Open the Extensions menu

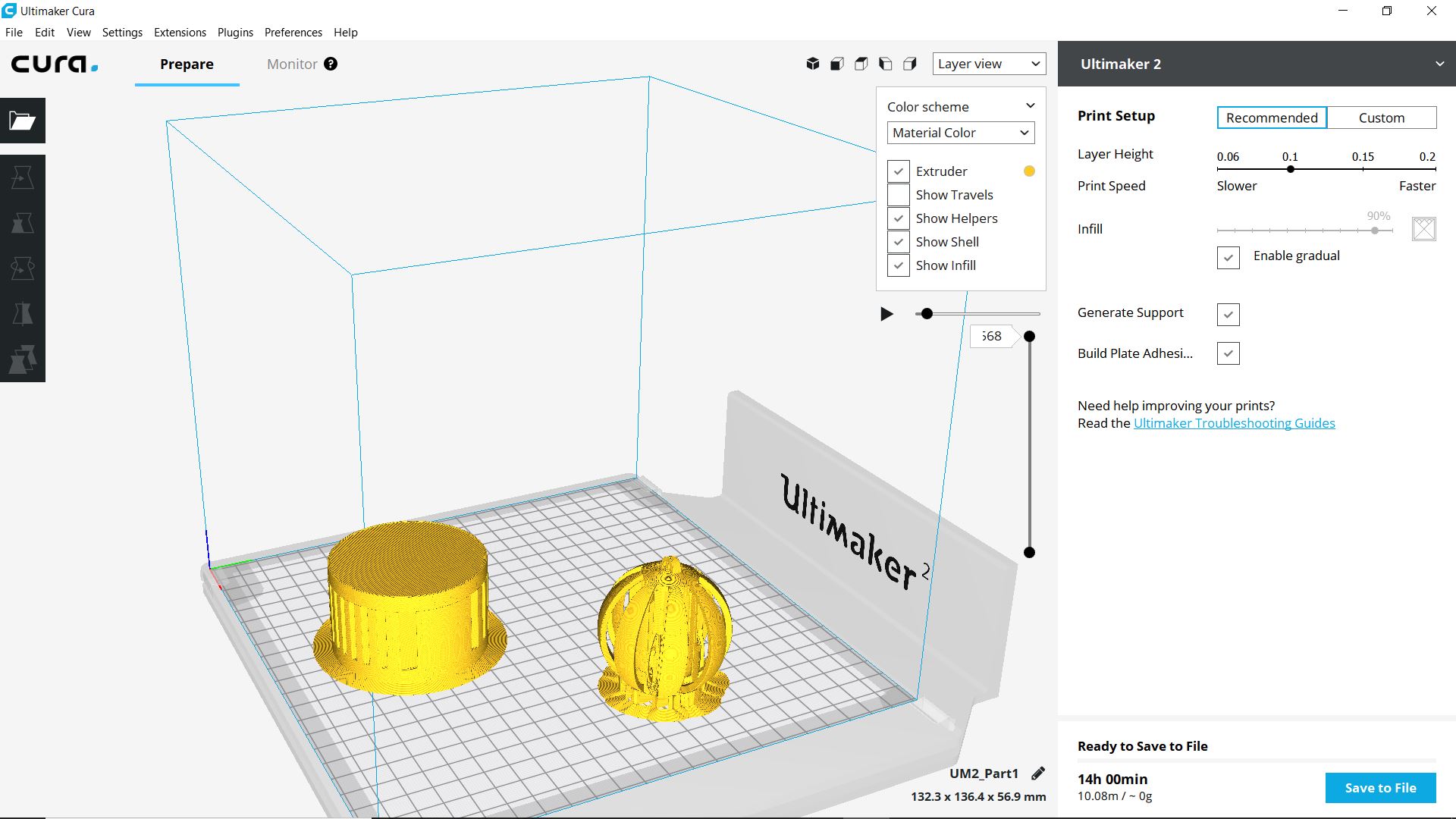pos(180,33)
